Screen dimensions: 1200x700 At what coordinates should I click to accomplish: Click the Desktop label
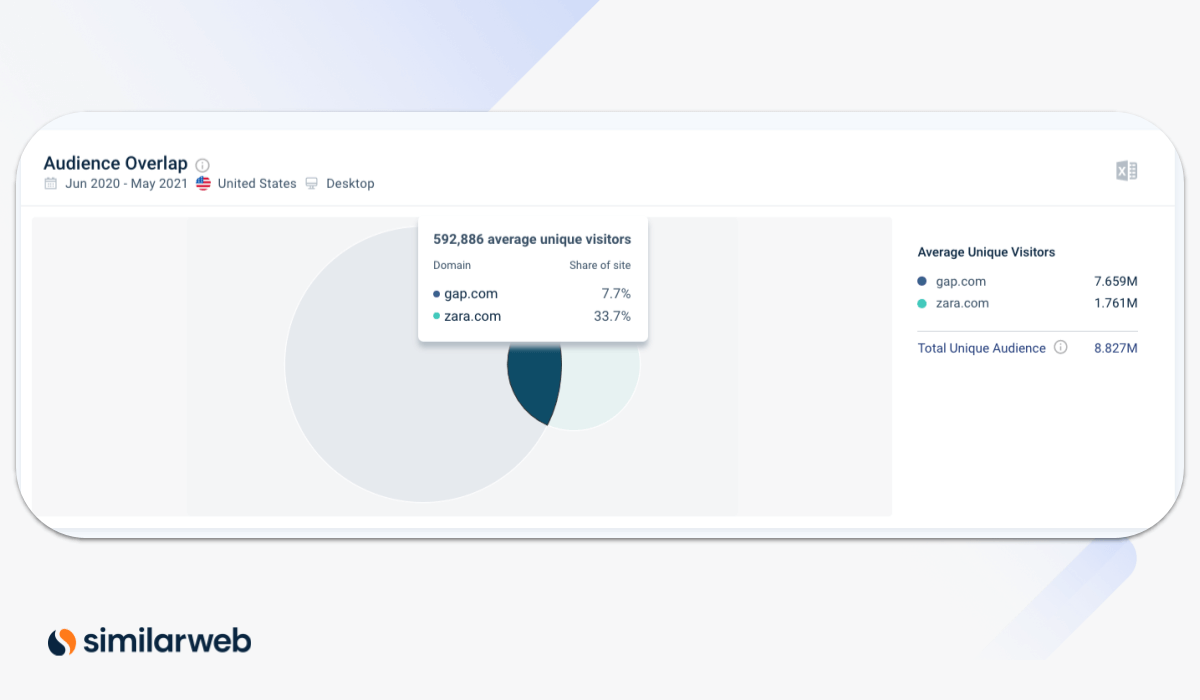point(350,184)
